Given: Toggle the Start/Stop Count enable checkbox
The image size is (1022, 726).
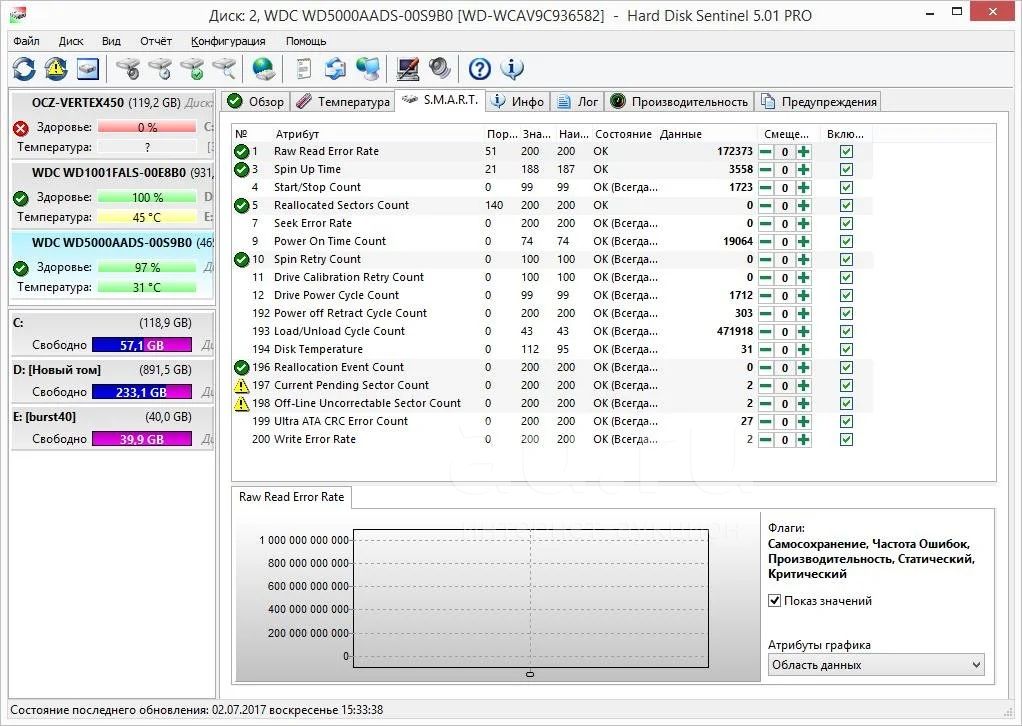Looking at the screenshot, I should click(846, 188).
